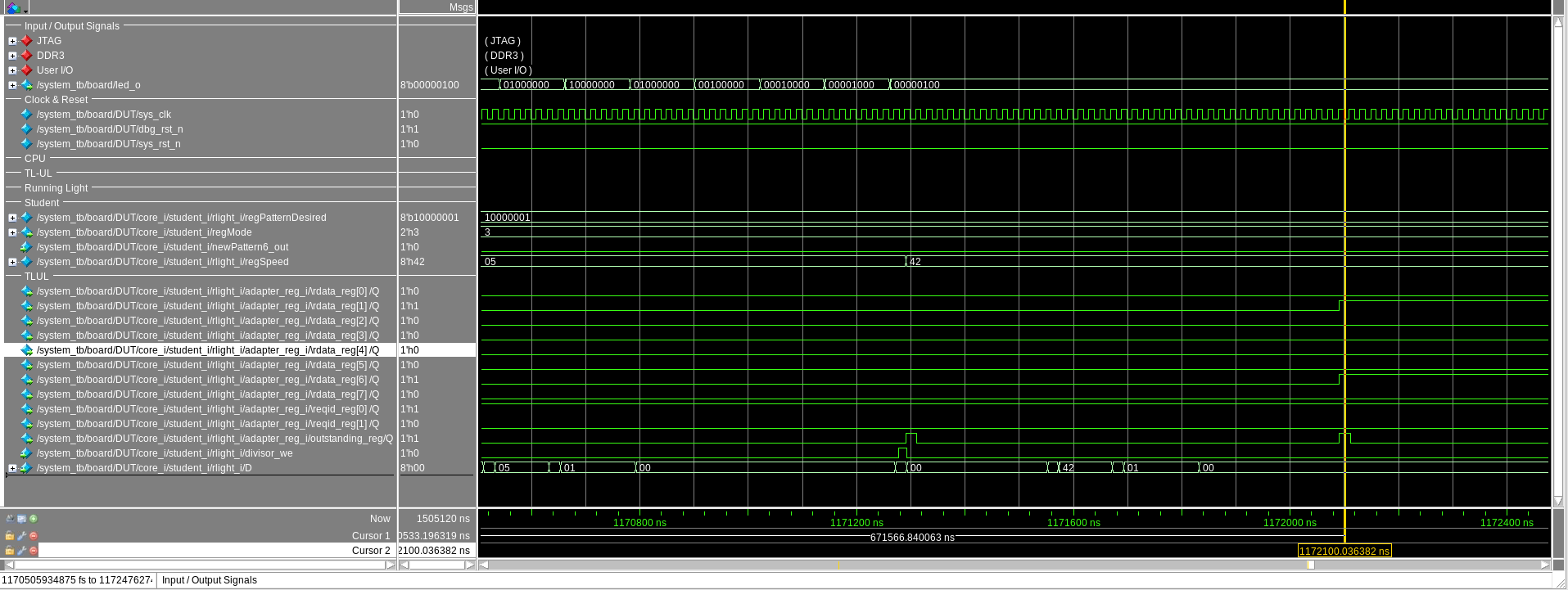1568x590 pixels.
Task: Click the Toggle Leaf Names icon
Action: (x=10, y=518)
